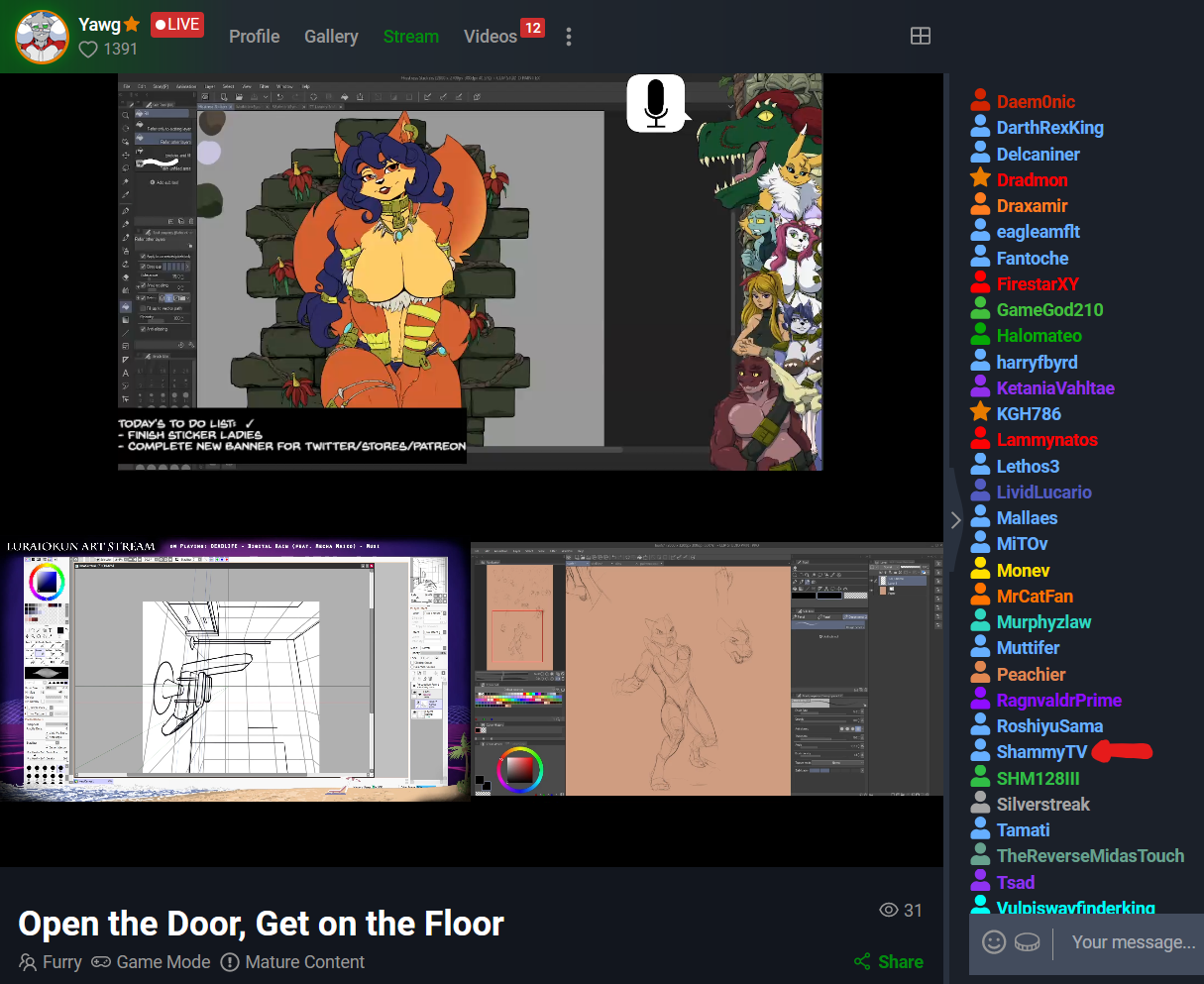1204x984 pixels.
Task: Open the emoji picker in chat
Action: [994, 942]
